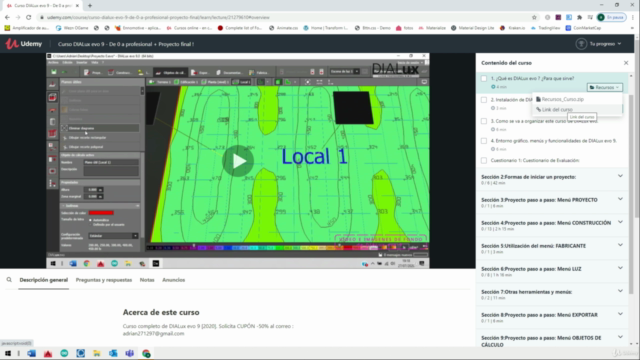This screenshot has height=360, width=640.
Task: Expand Sección 3 Menú PROYECTO
Action: tap(552, 202)
